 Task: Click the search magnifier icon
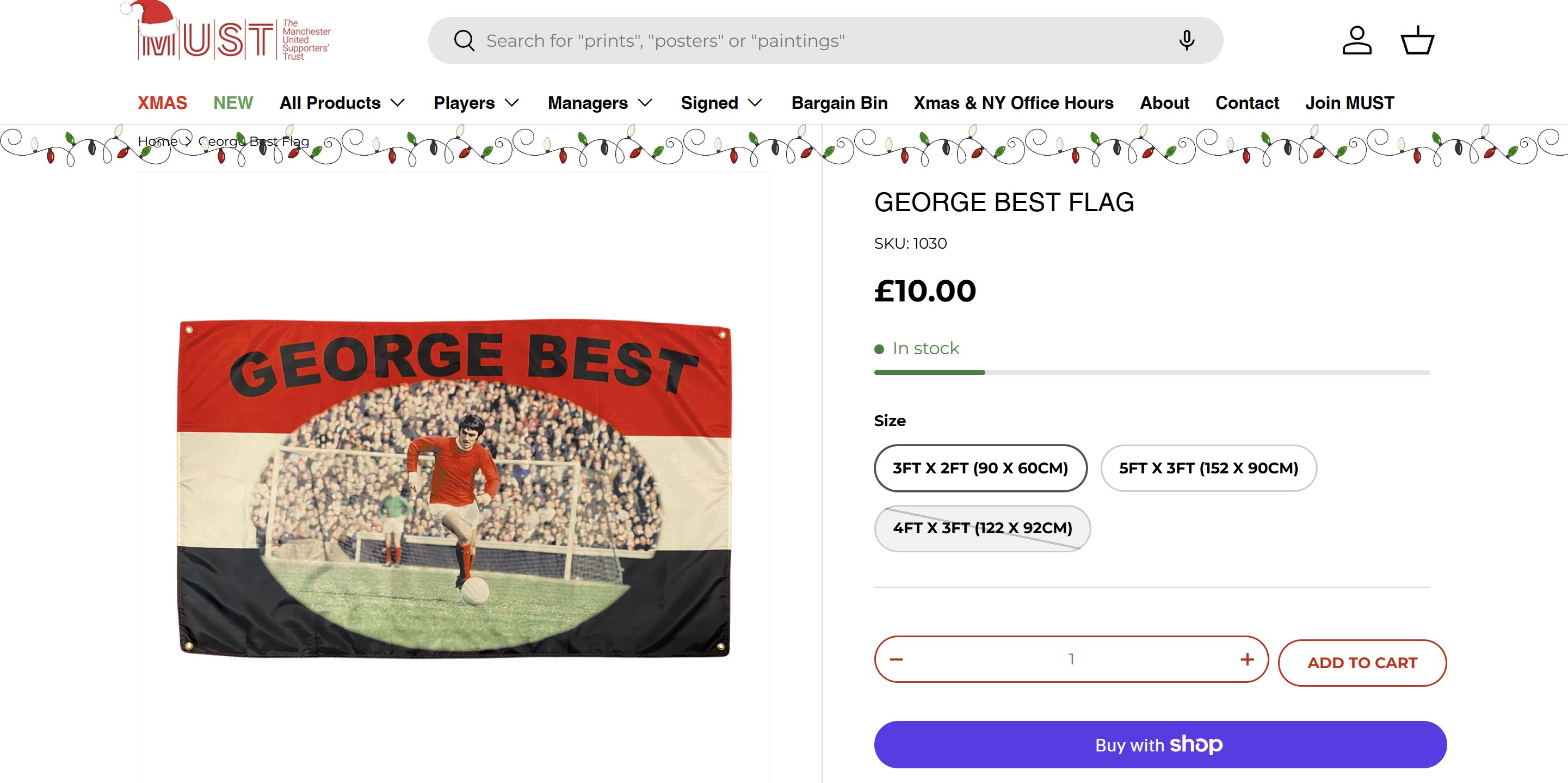click(464, 41)
